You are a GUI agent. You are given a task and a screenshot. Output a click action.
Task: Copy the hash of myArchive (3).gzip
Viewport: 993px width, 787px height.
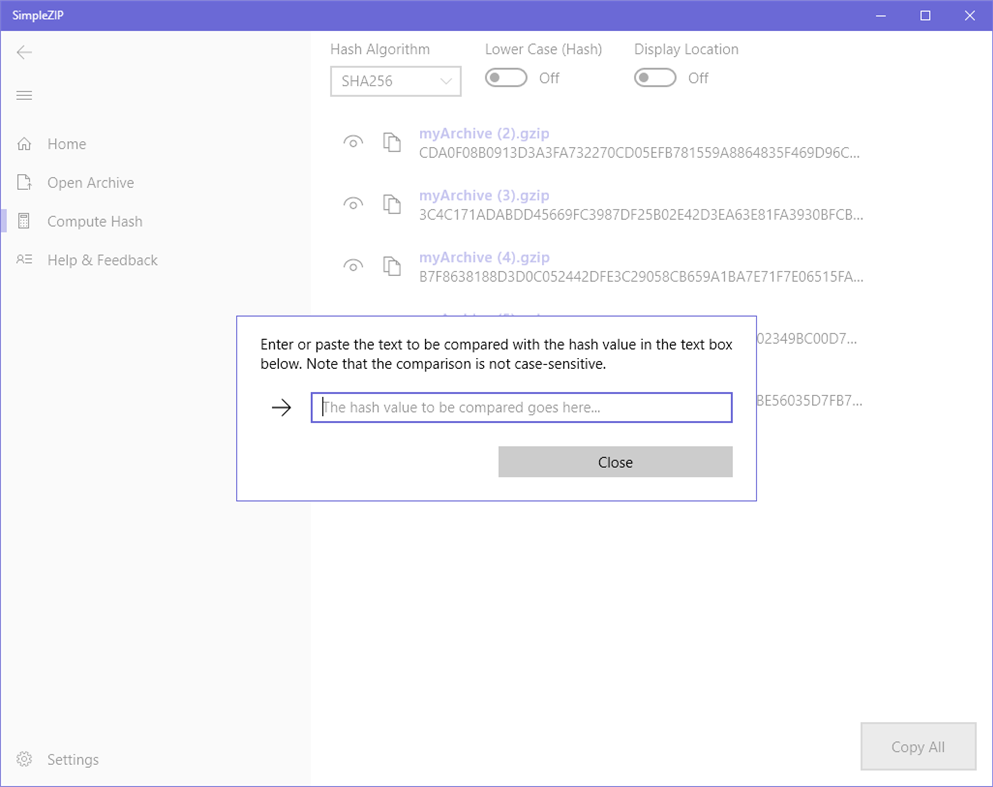391,204
